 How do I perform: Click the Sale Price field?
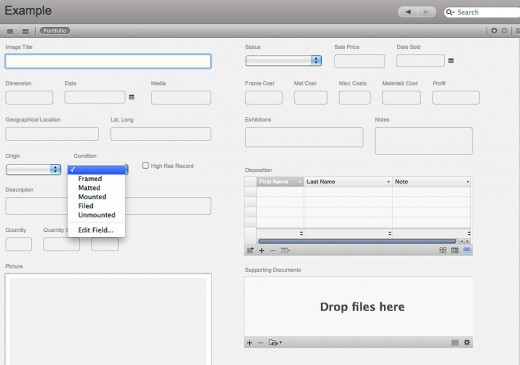(x=359, y=61)
